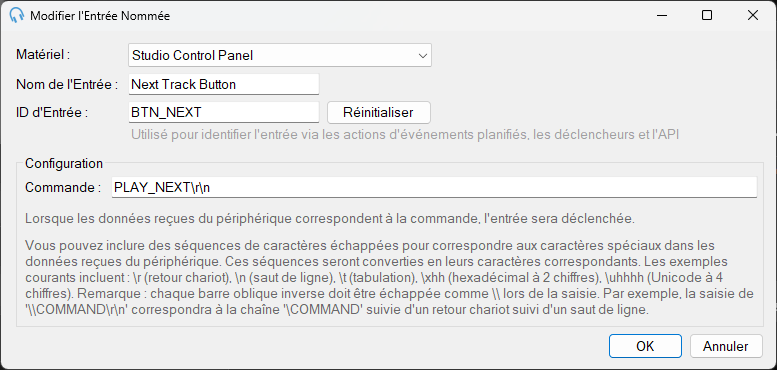Click into the ID d'Entrée field

coord(223,112)
